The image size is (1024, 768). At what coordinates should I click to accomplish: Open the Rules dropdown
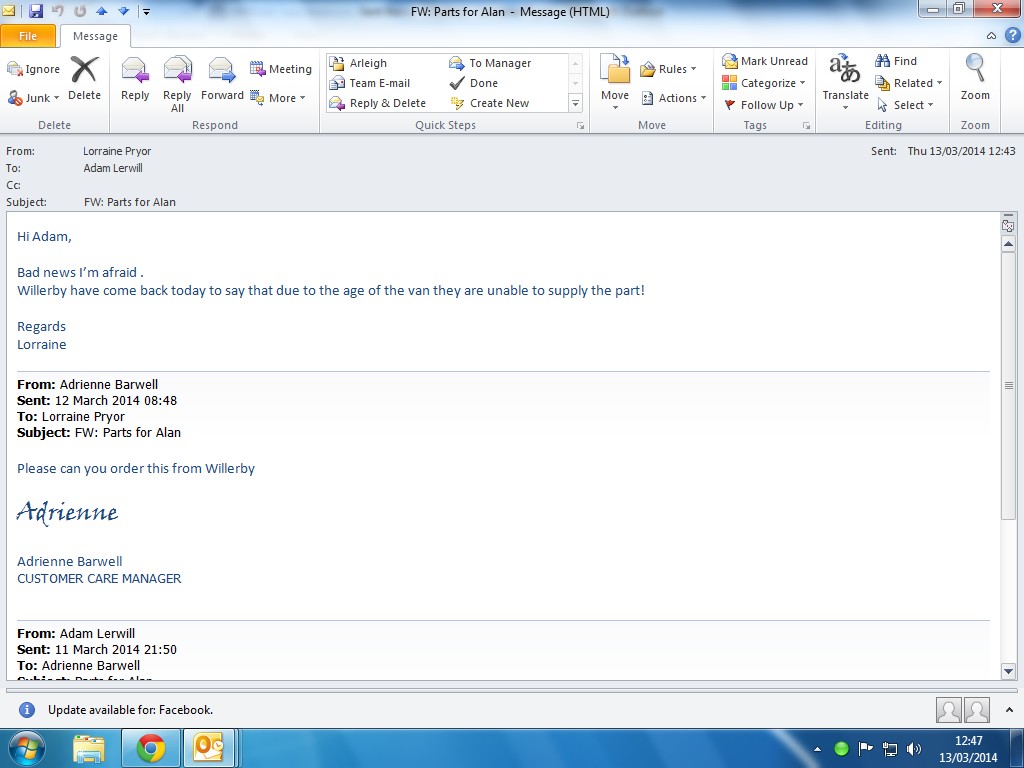point(668,69)
